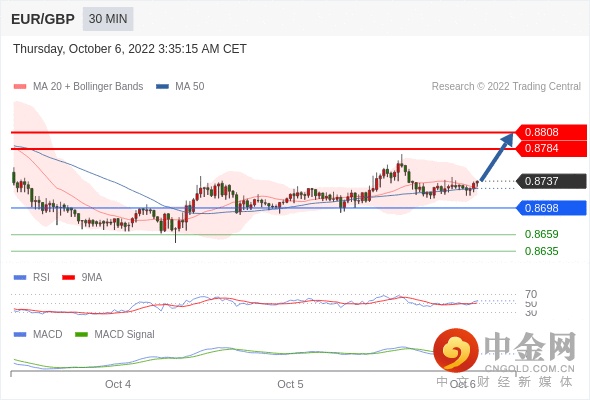
Task: Click Research © 2022 Trading Central credit
Action: coord(506,87)
